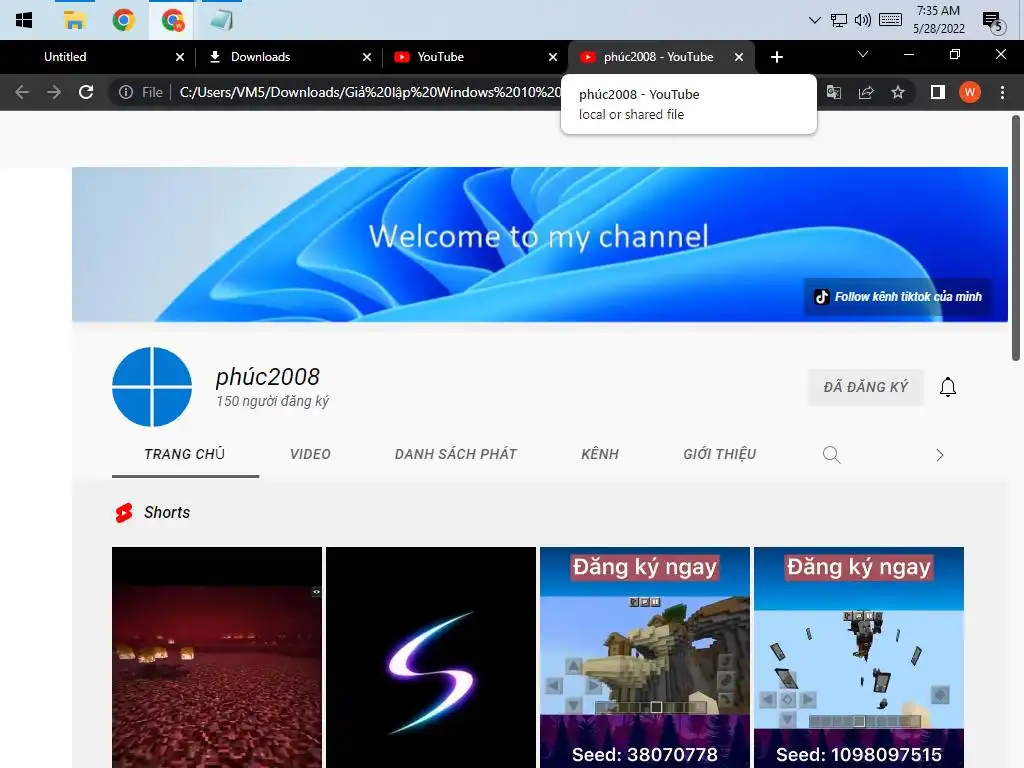Screen dimensions: 1024x768
Task: Open Chrome three-dot menu
Action: tap(1002, 92)
